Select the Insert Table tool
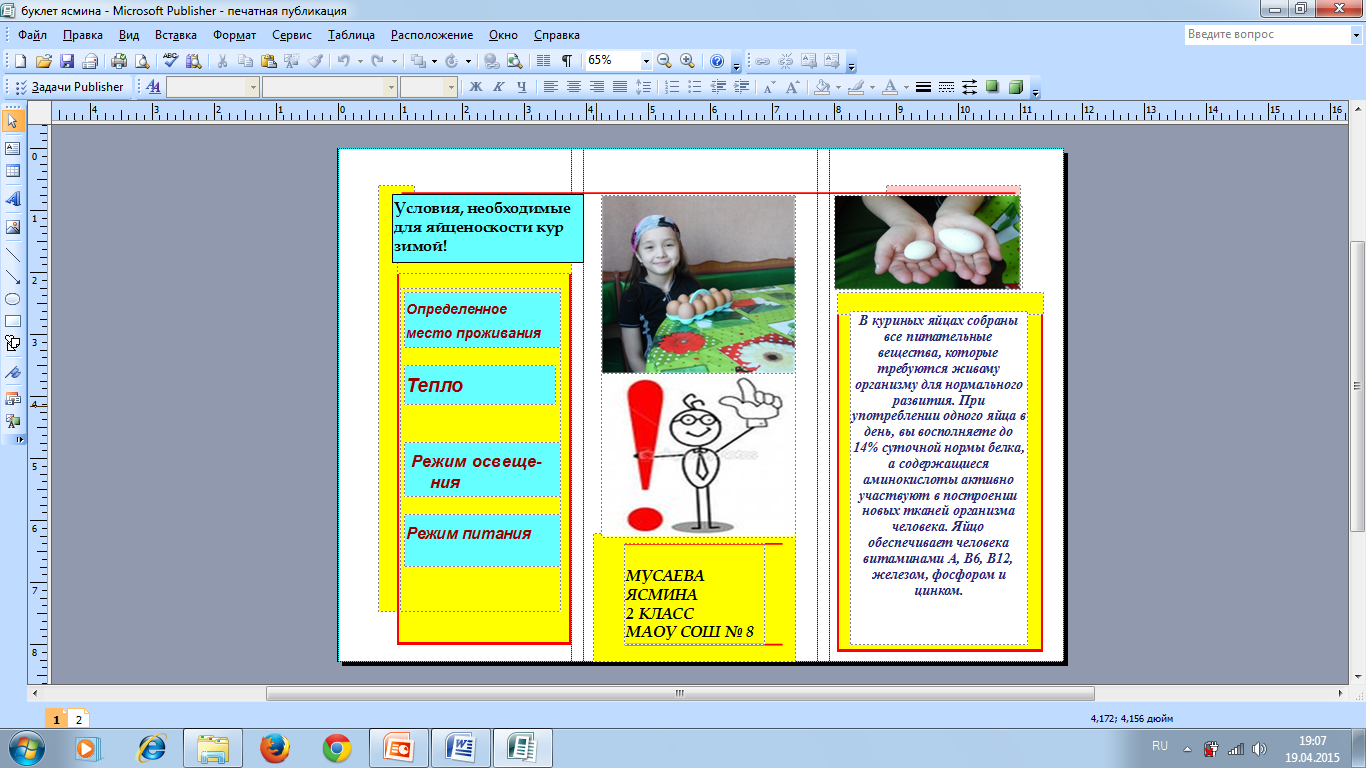Screen dimensions: 1366x768 pos(13,171)
